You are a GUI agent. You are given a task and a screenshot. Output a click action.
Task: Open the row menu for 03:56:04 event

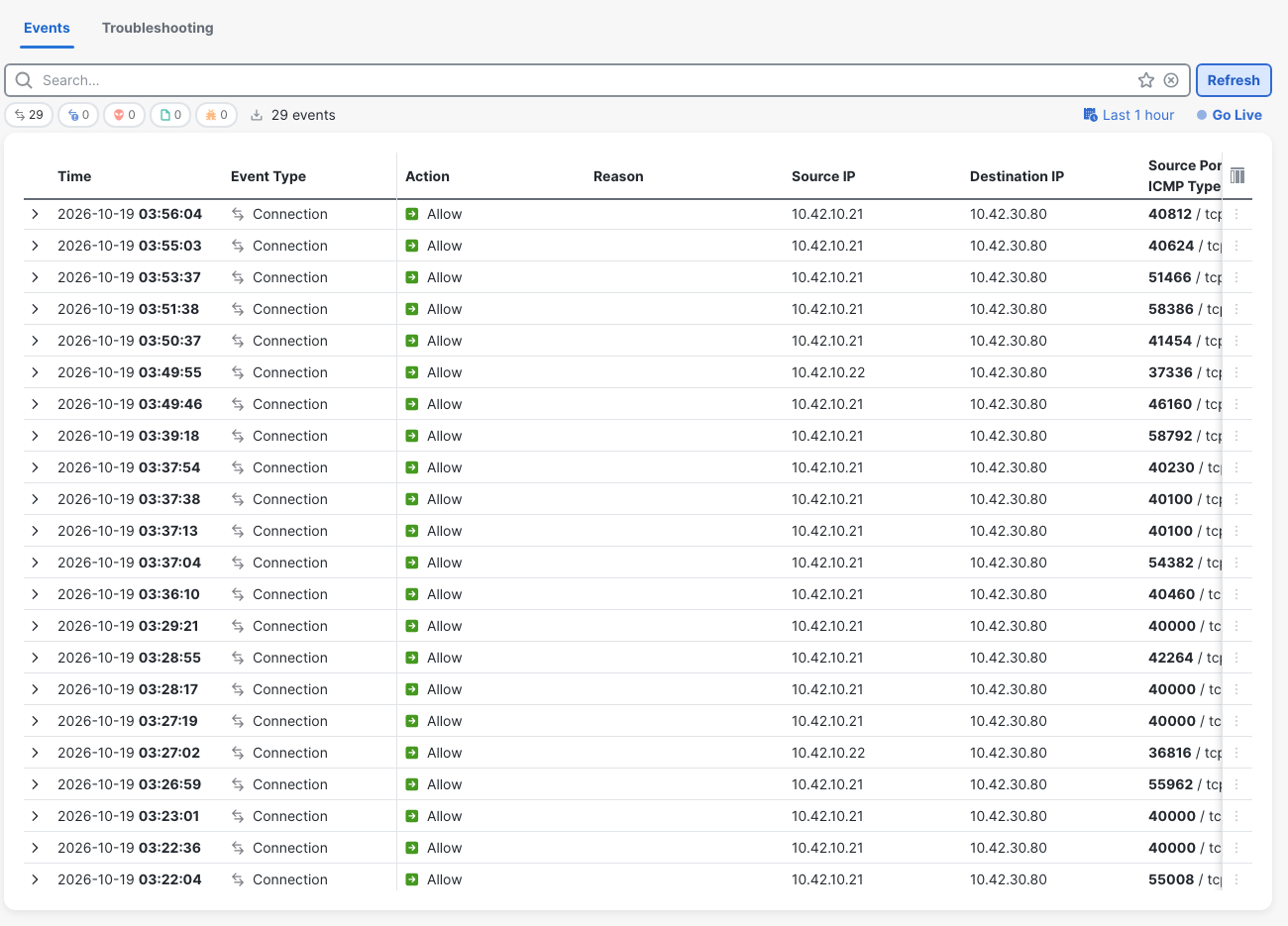1236,214
